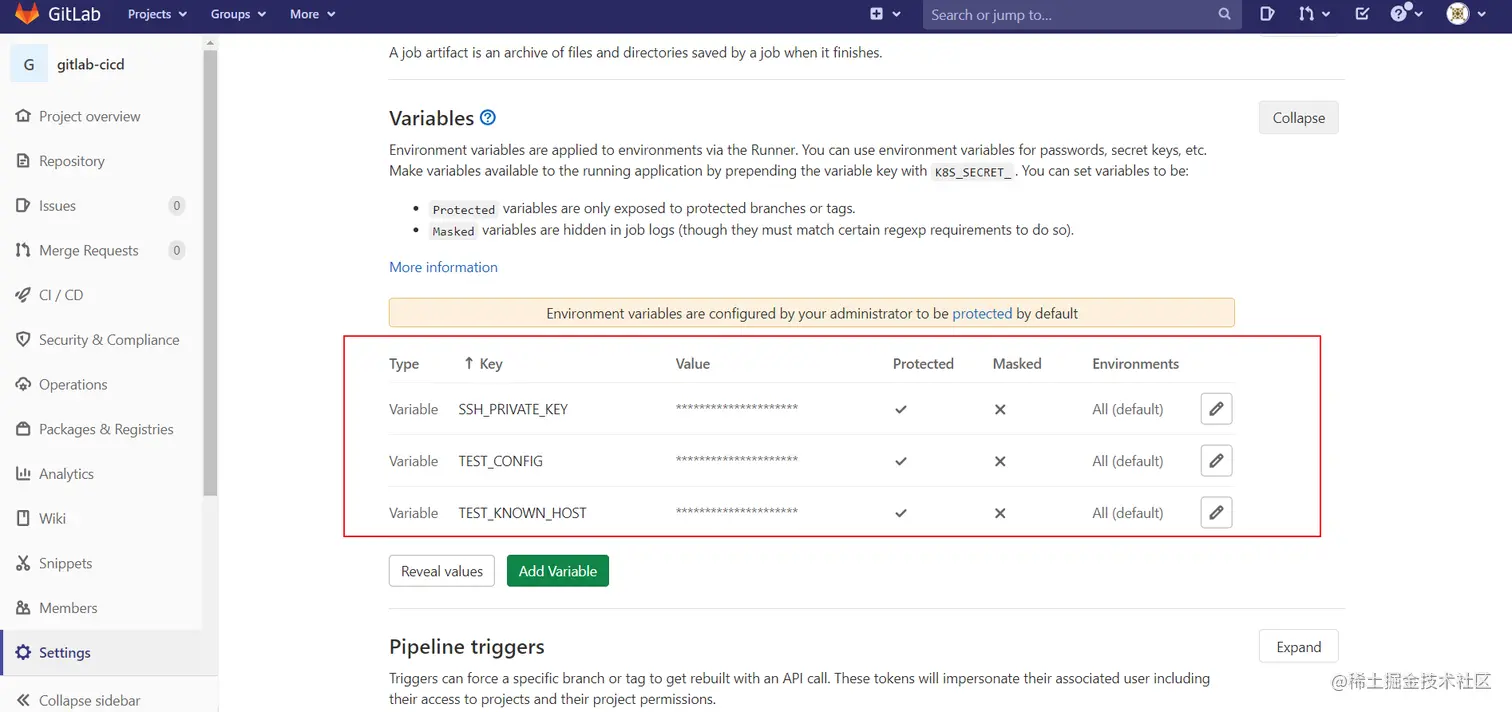The image size is (1512, 712).
Task: Open the Projects dropdown menu
Action: [156, 14]
